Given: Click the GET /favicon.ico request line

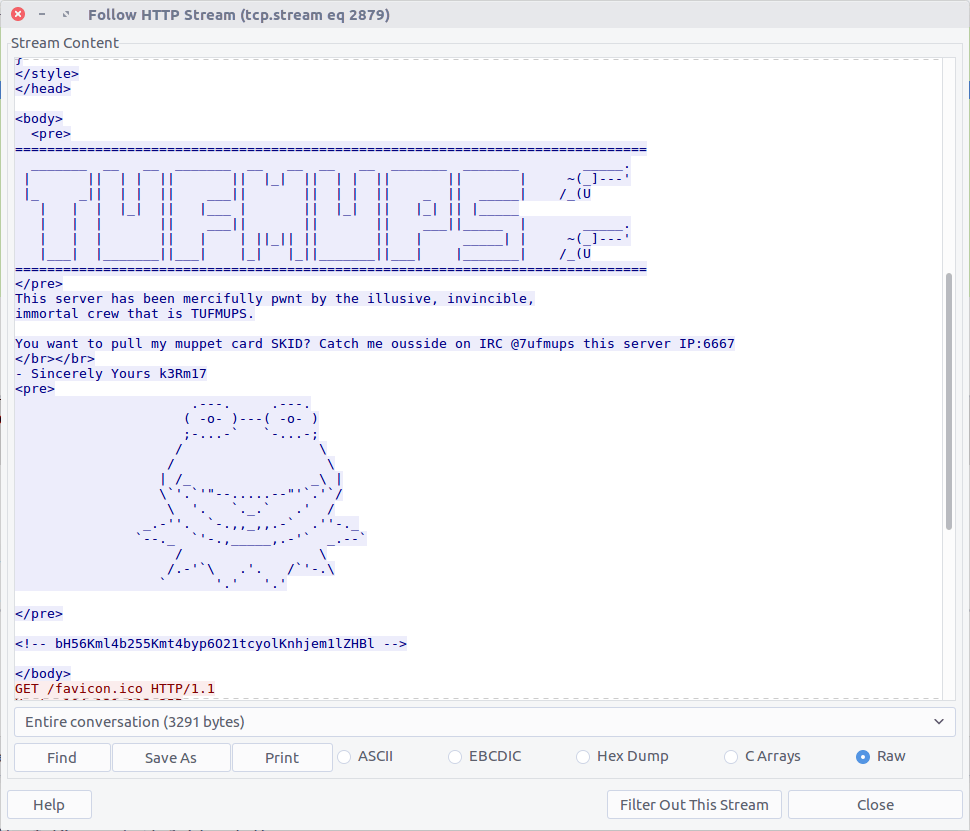Looking at the screenshot, I should [x=114, y=689].
